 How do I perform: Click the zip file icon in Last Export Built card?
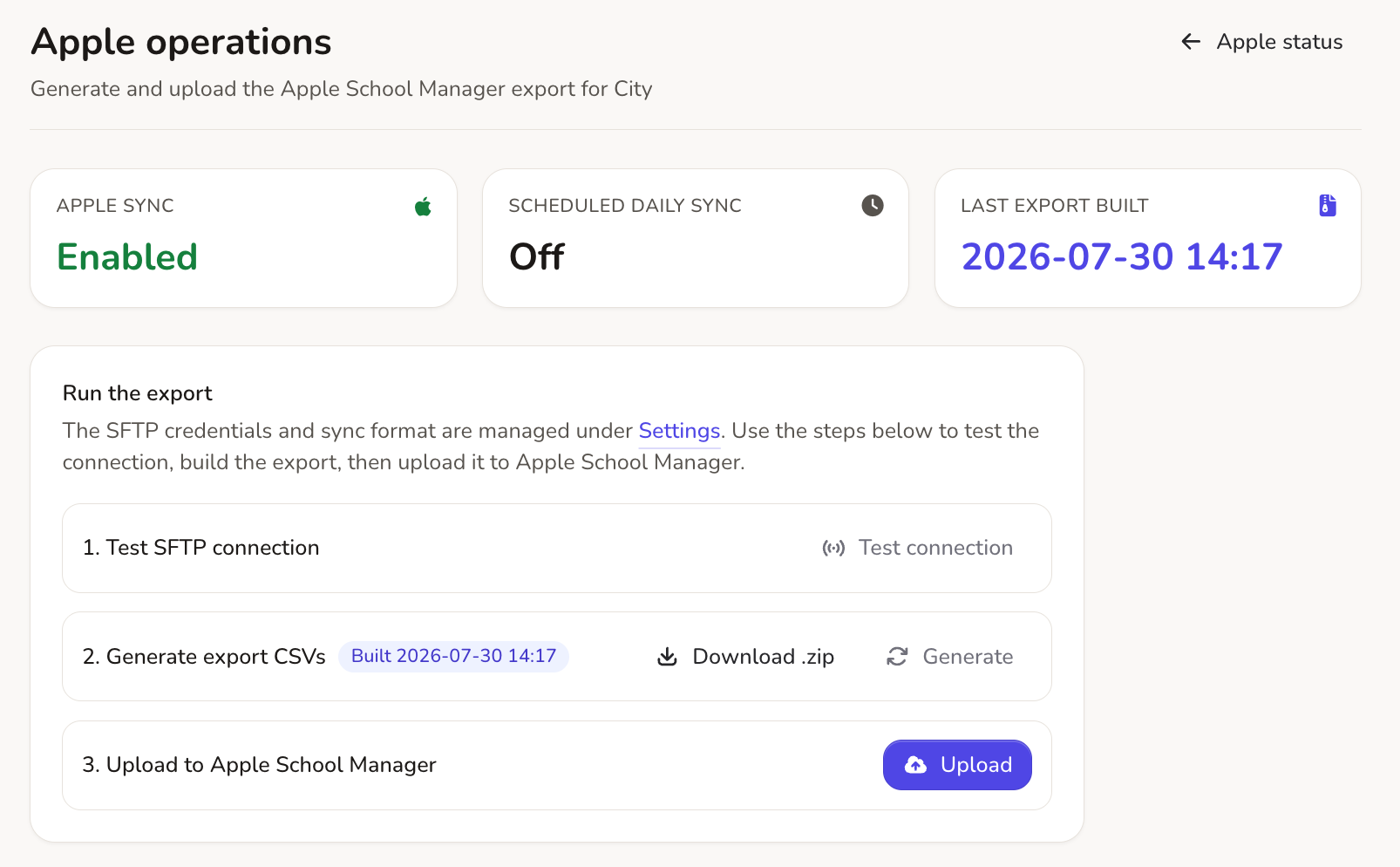tap(1328, 205)
